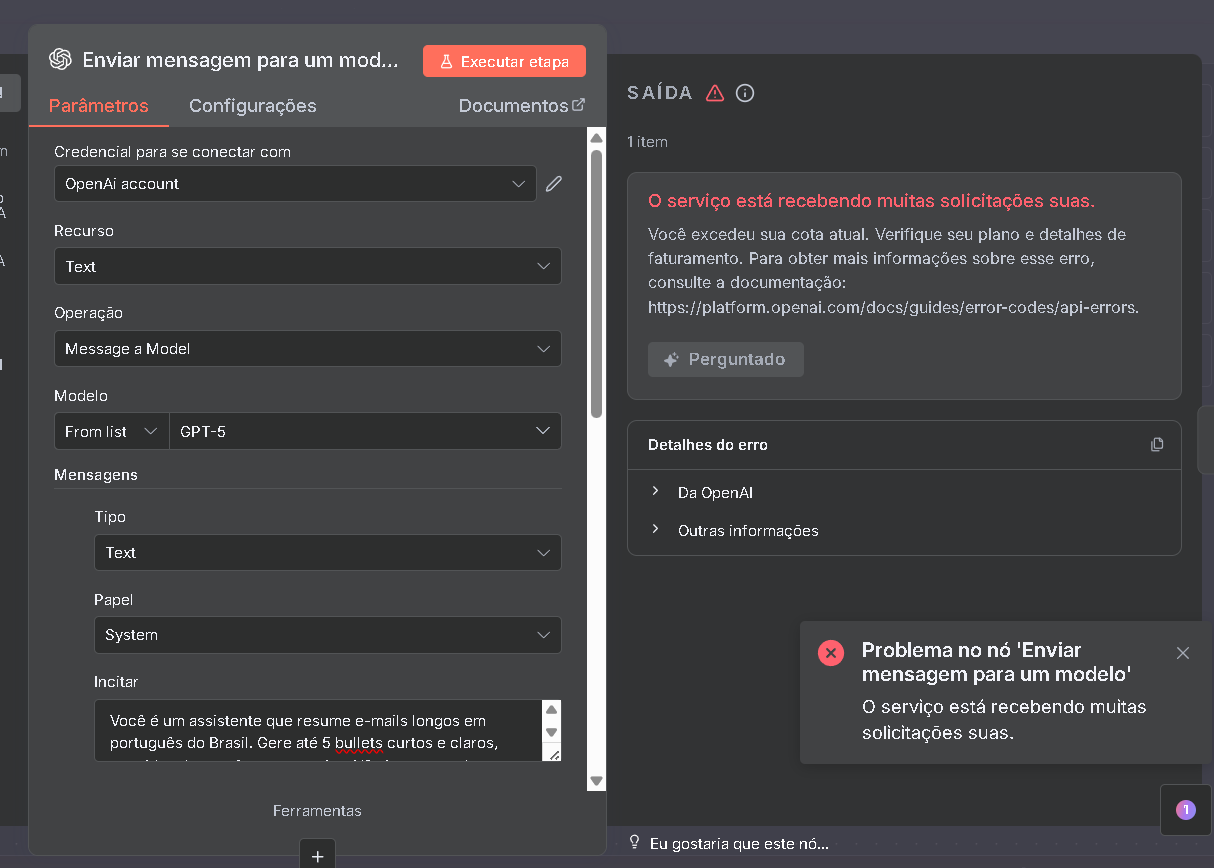This screenshot has height=868, width=1214.
Task: Click the Incitar text area scroll-down arrow
Action: point(552,733)
